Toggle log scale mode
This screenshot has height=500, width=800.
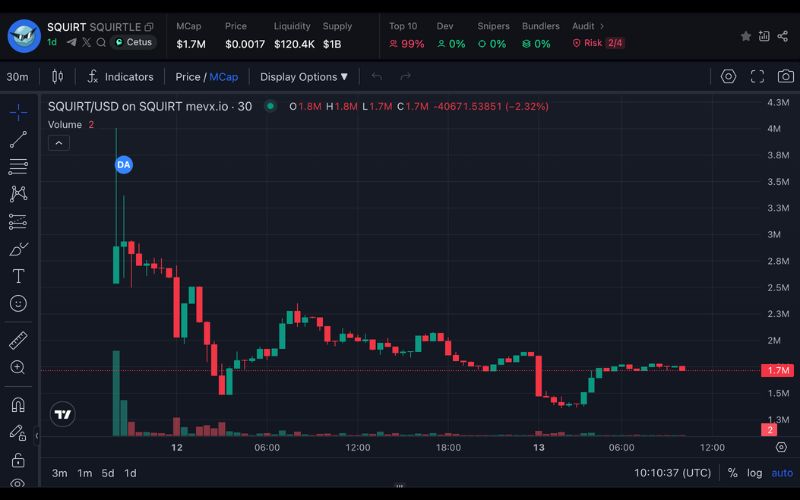755,473
